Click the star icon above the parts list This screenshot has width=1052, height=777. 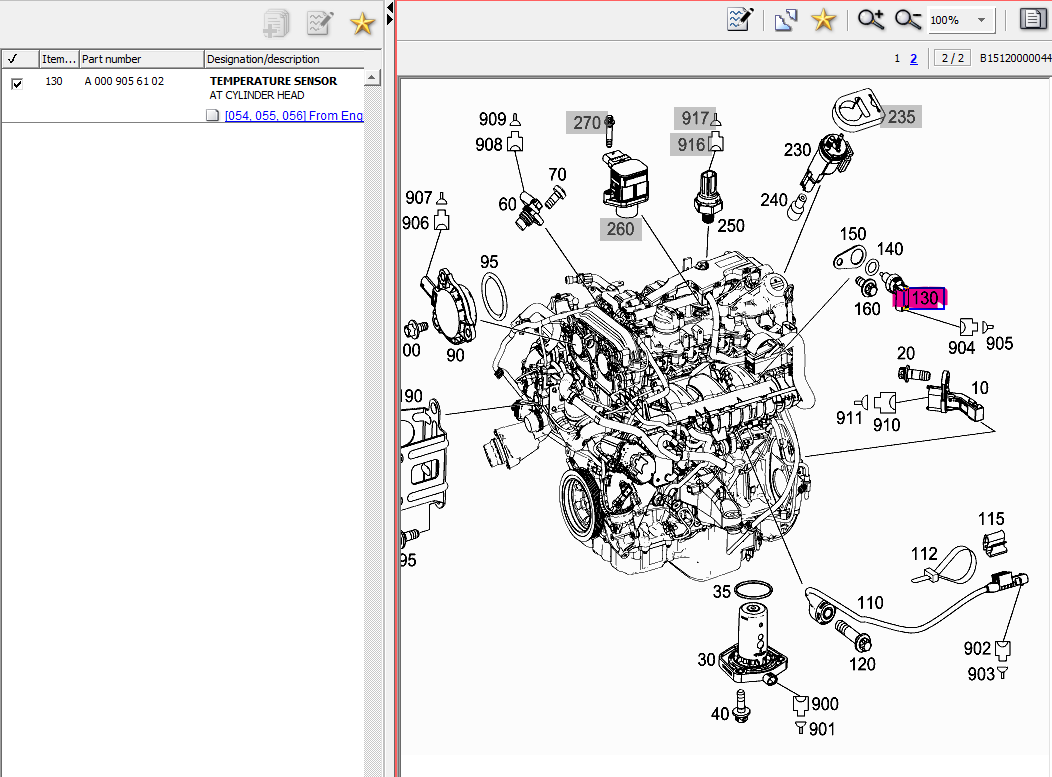pyautogui.click(x=362, y=22)
